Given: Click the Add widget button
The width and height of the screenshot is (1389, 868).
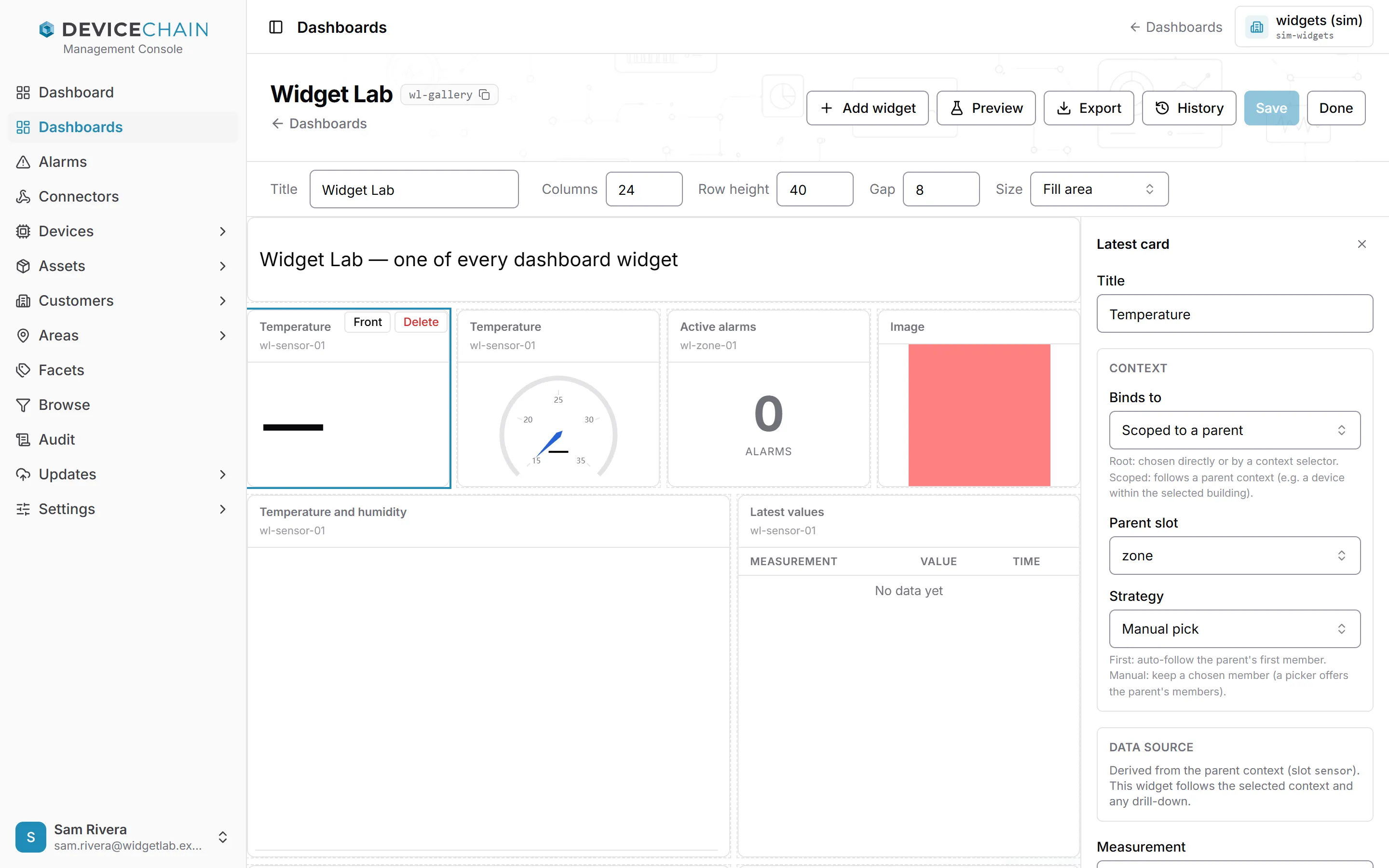Looking at the screenshot, I should [x=867, y=108].
